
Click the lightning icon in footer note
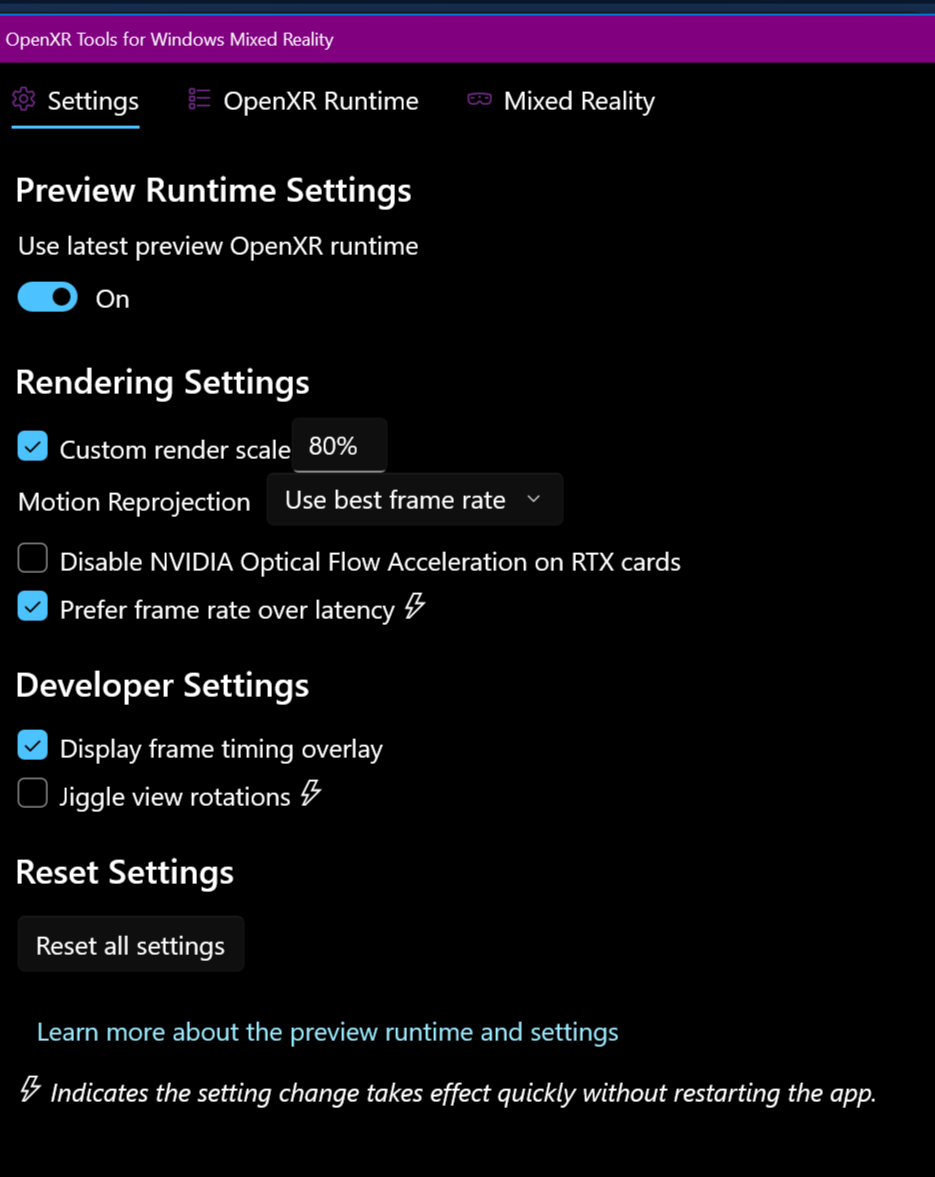(x=30, y=1089)
